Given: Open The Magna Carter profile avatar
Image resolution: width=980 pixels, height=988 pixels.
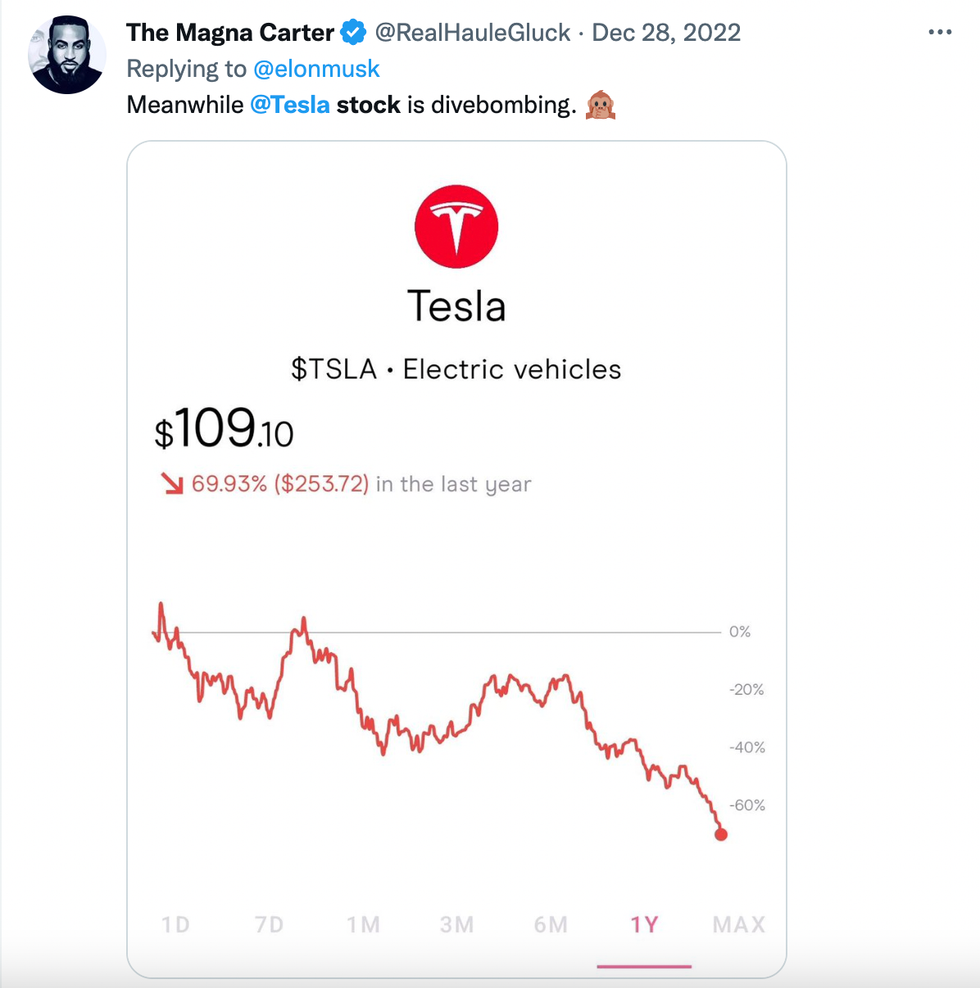Looking at the screenshot, I should click(67, 55).
